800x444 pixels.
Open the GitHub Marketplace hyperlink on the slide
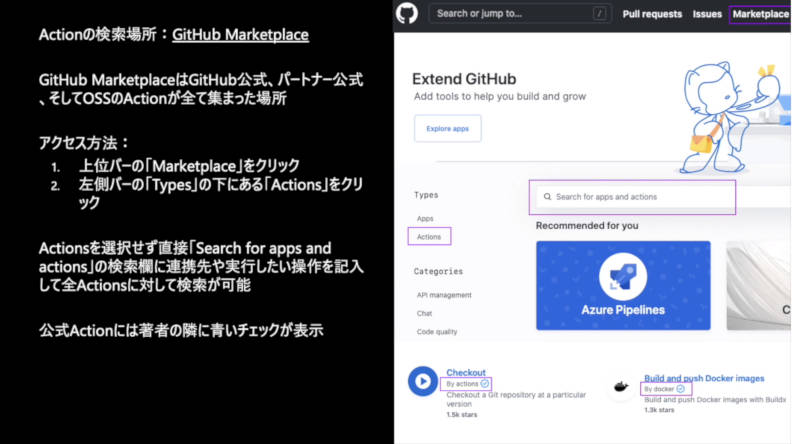240,35
